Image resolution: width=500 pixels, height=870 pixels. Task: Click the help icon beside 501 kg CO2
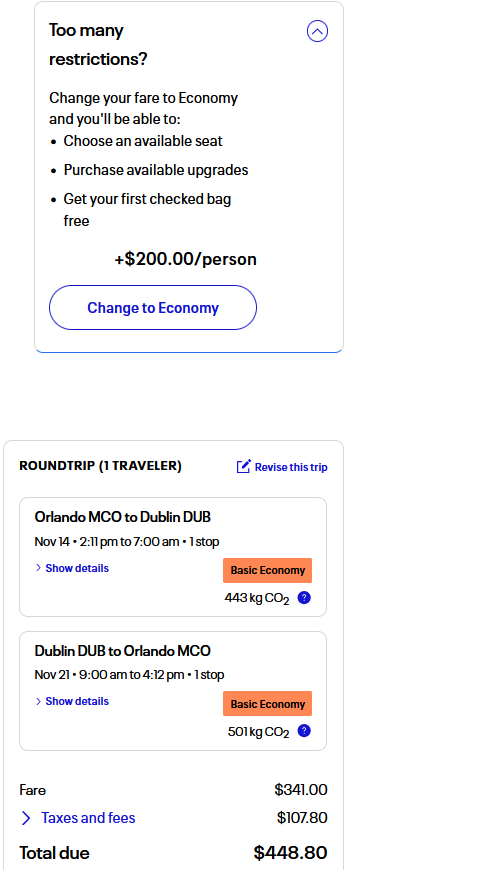point(304,731)
